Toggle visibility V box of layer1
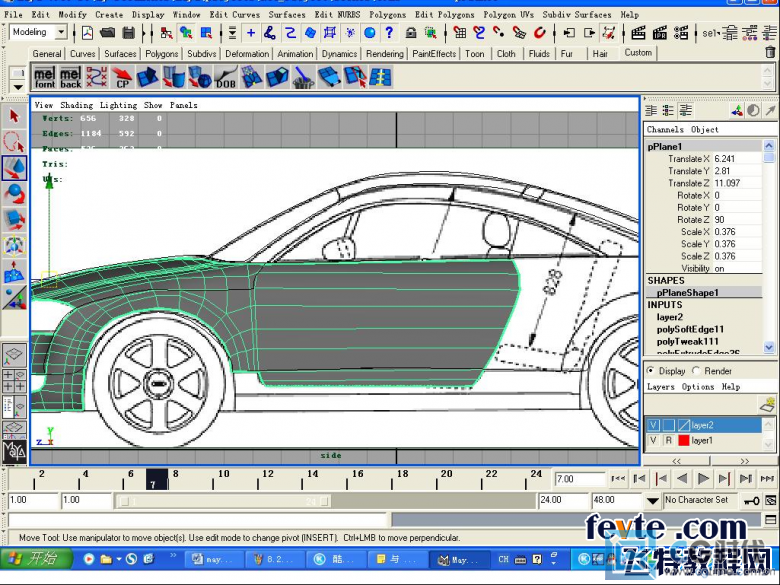Image resolution: width=780 pixels, height=585 pixels. click(x=654, y=440)
